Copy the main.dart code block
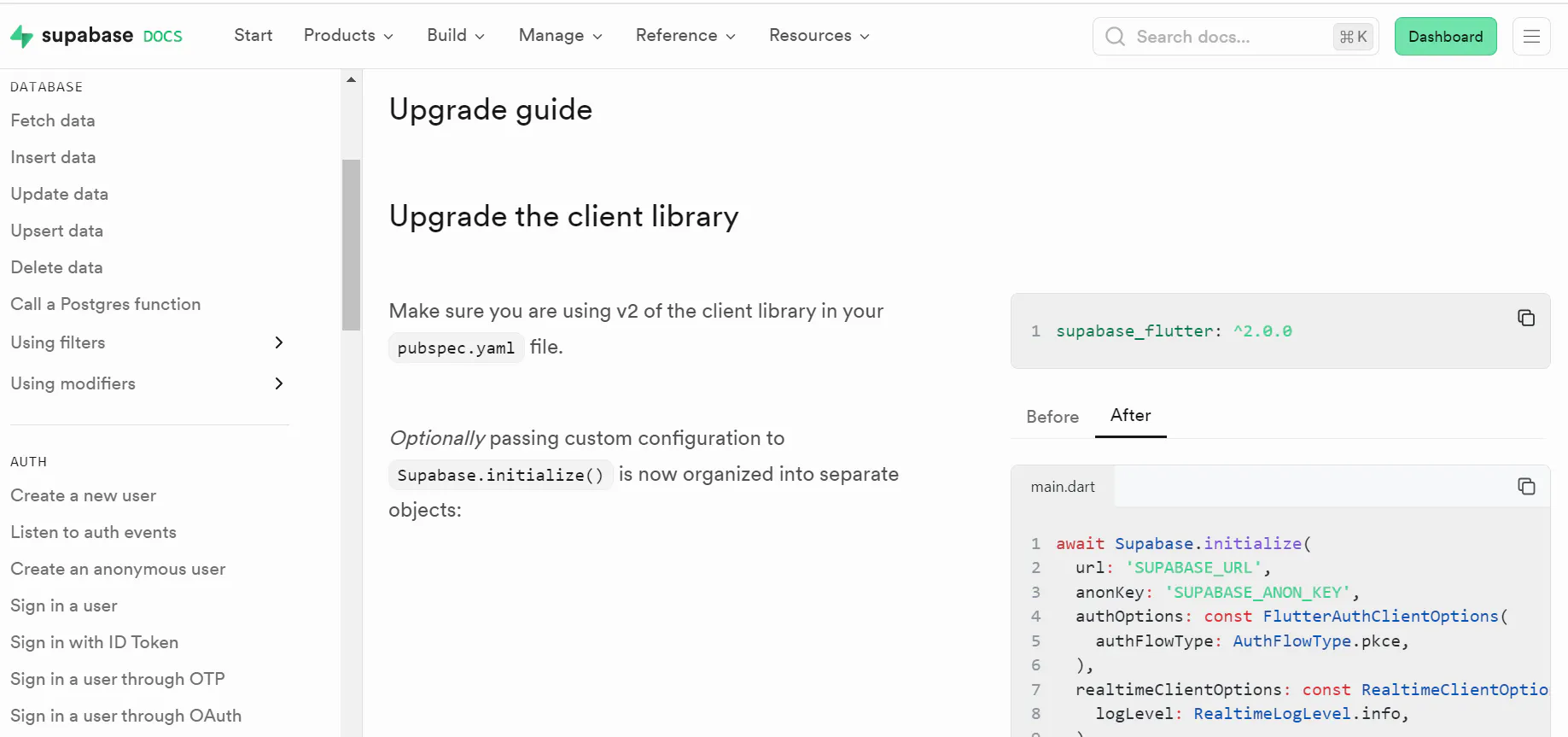Viewport: 1568px width, 737px height. (x=1526, y=486)
